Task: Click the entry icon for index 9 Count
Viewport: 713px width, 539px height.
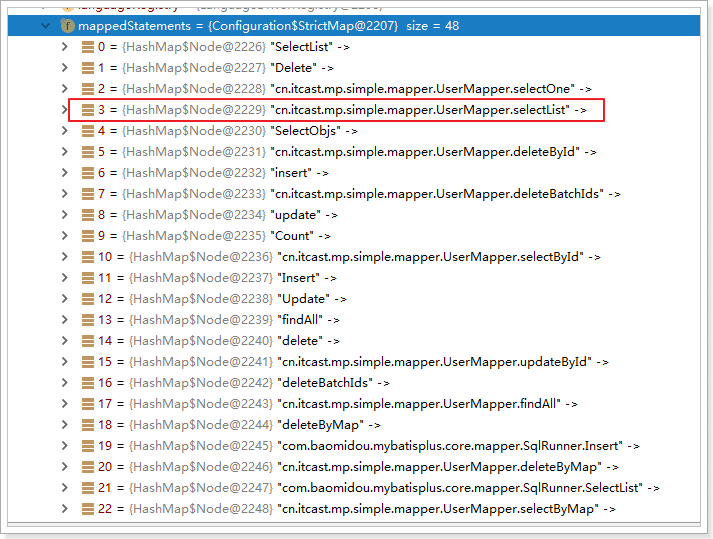Action: [88, 236]
